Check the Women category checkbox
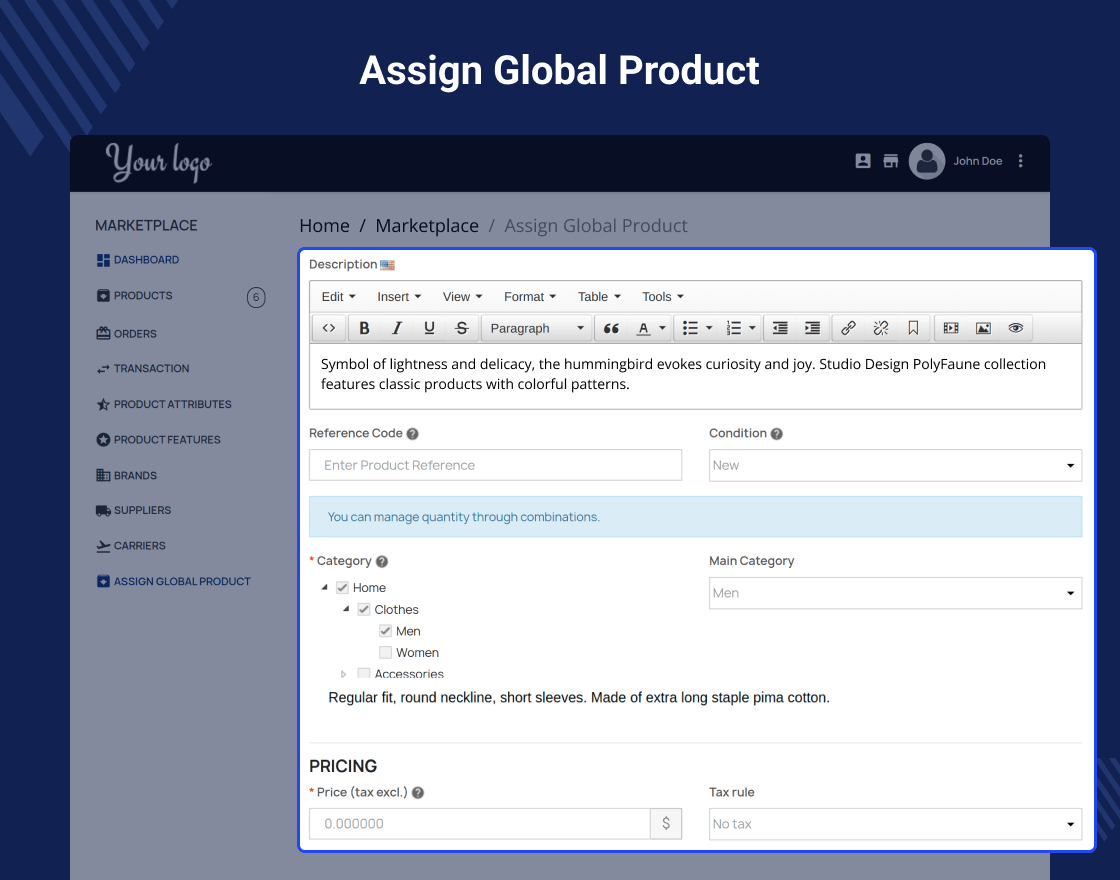 point(385,652)
